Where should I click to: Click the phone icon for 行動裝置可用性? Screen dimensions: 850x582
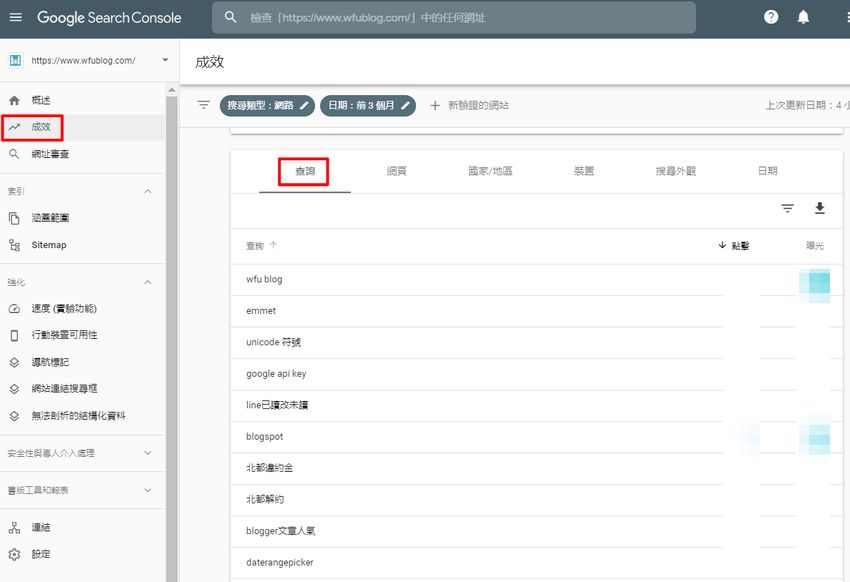(x=15, y=335)
